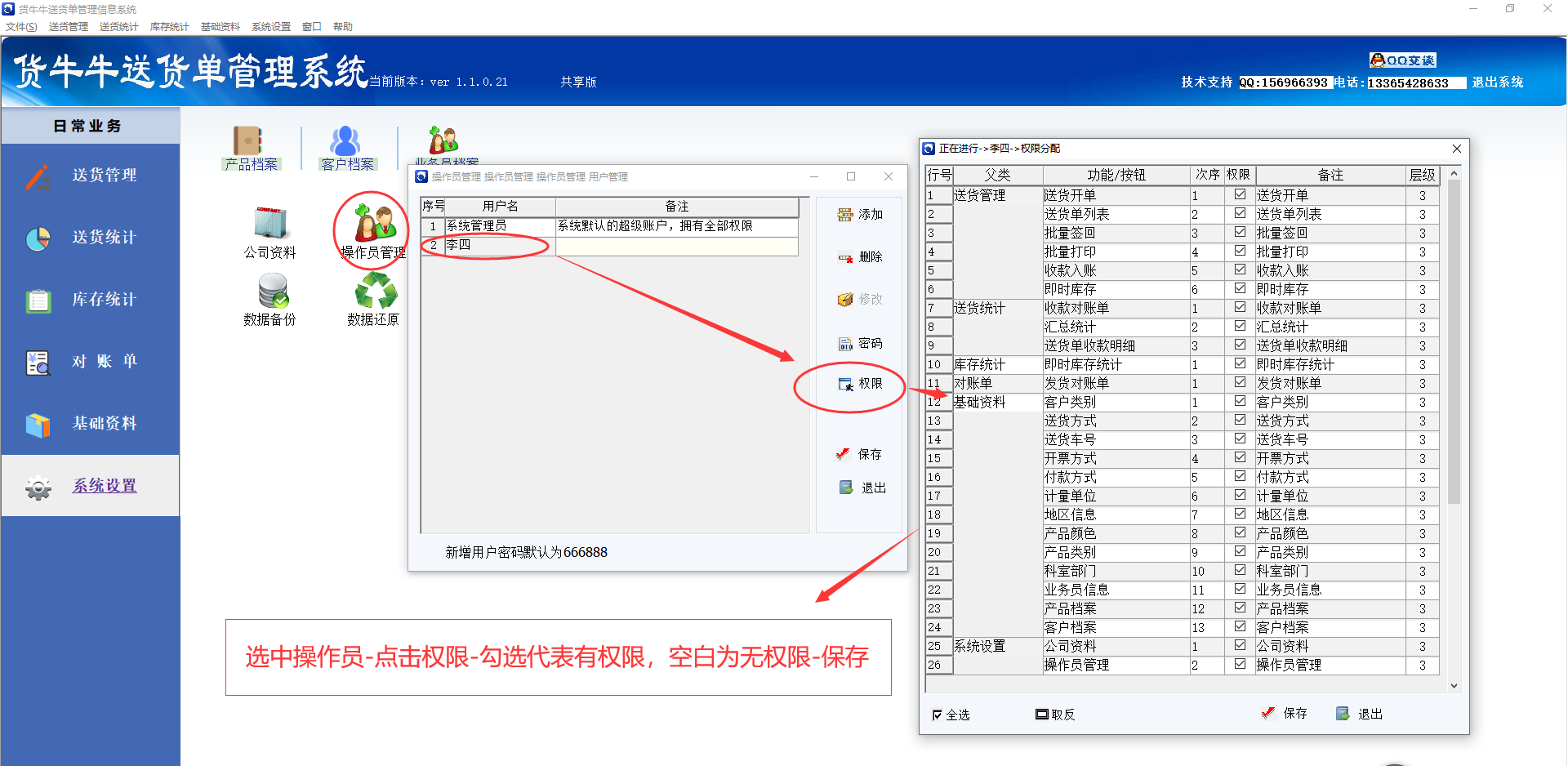1568x766 pixels.
Task: Click the 层级 column header
Action: (x=1423, y=175)
